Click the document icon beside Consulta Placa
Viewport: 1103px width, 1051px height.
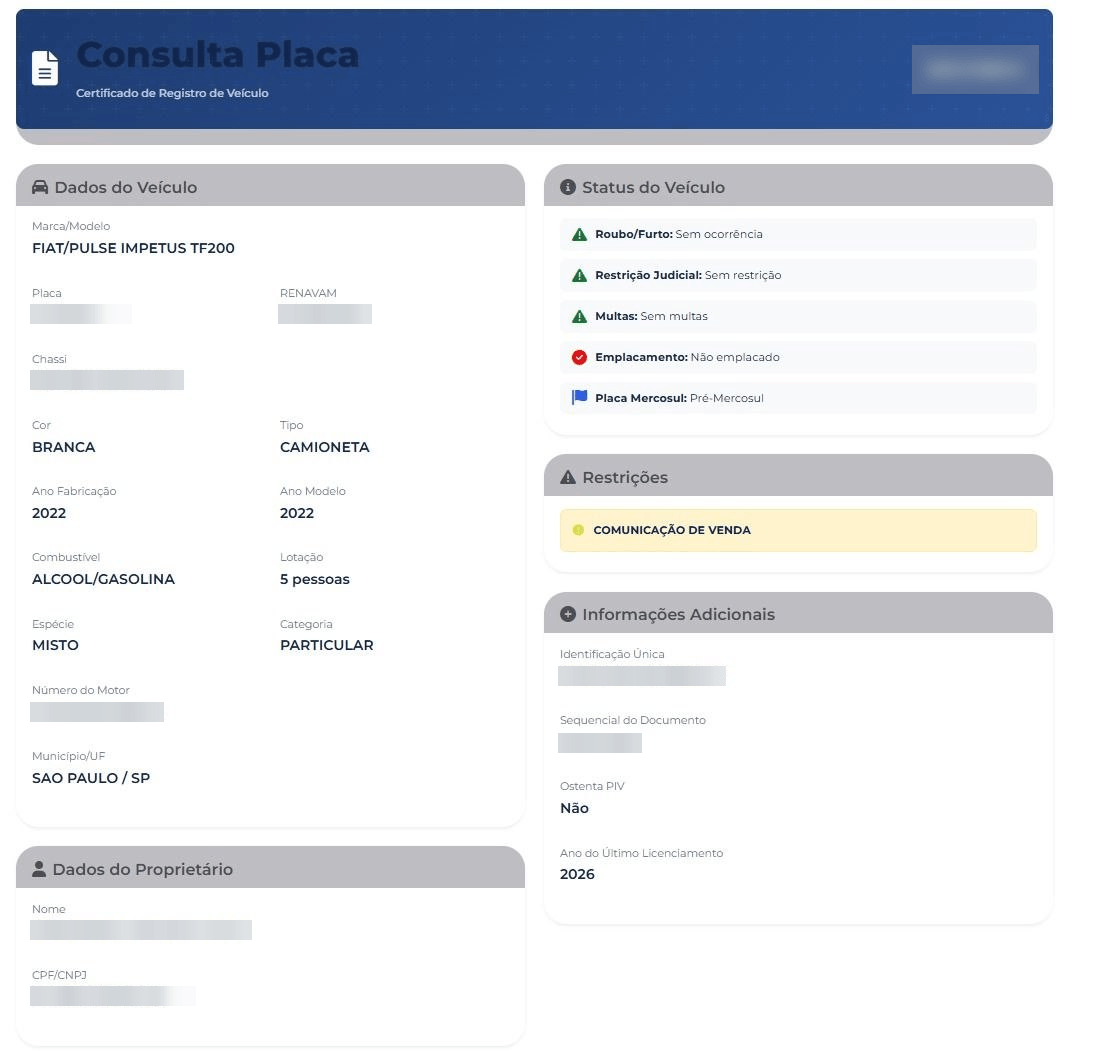click(x=45, y=68)
